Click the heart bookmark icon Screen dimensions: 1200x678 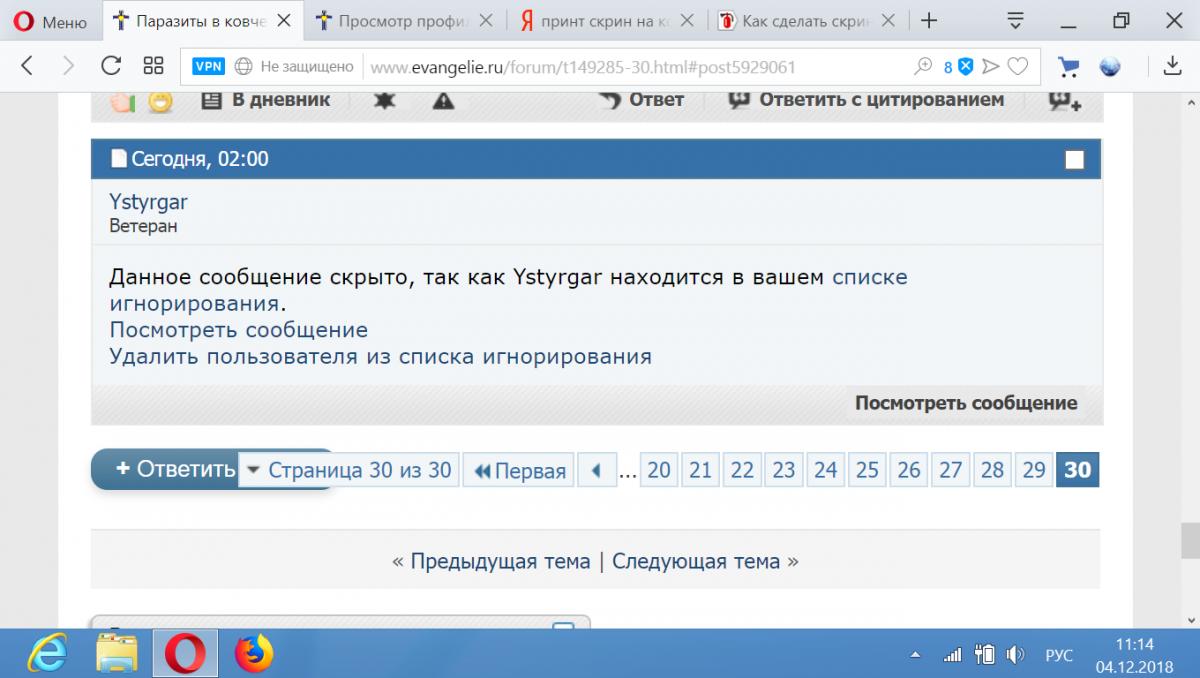[x=1017, y=66]
